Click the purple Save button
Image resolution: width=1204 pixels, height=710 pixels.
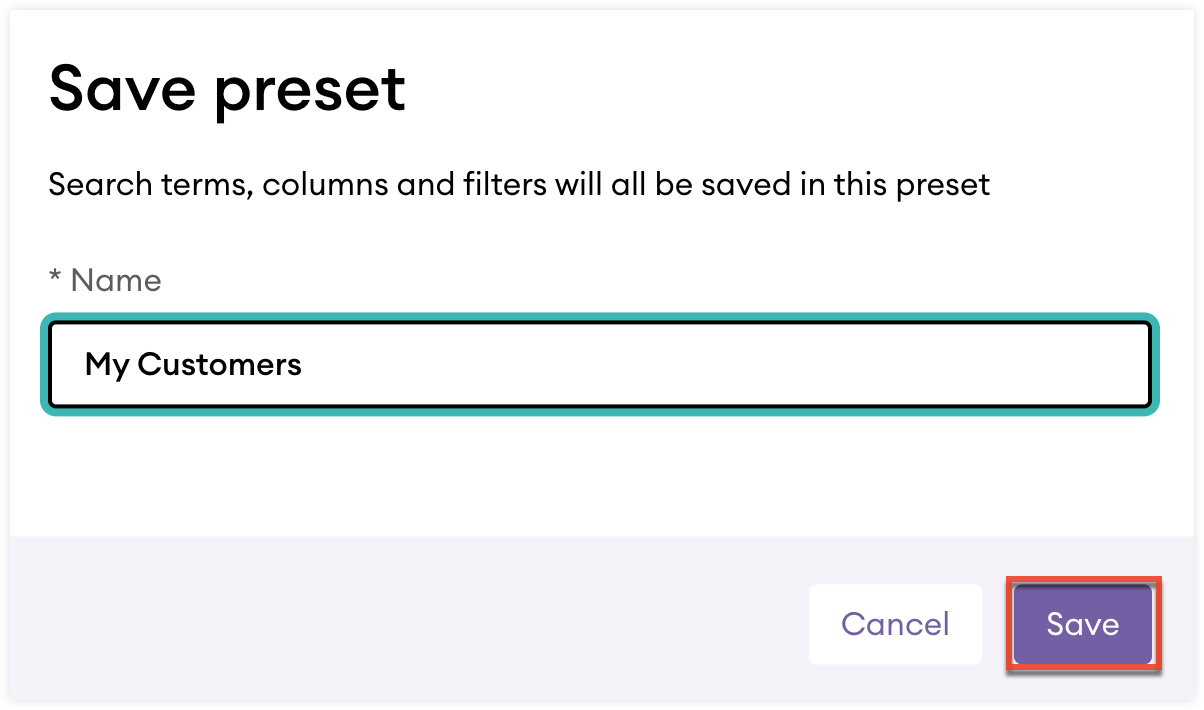[1082, 624]
